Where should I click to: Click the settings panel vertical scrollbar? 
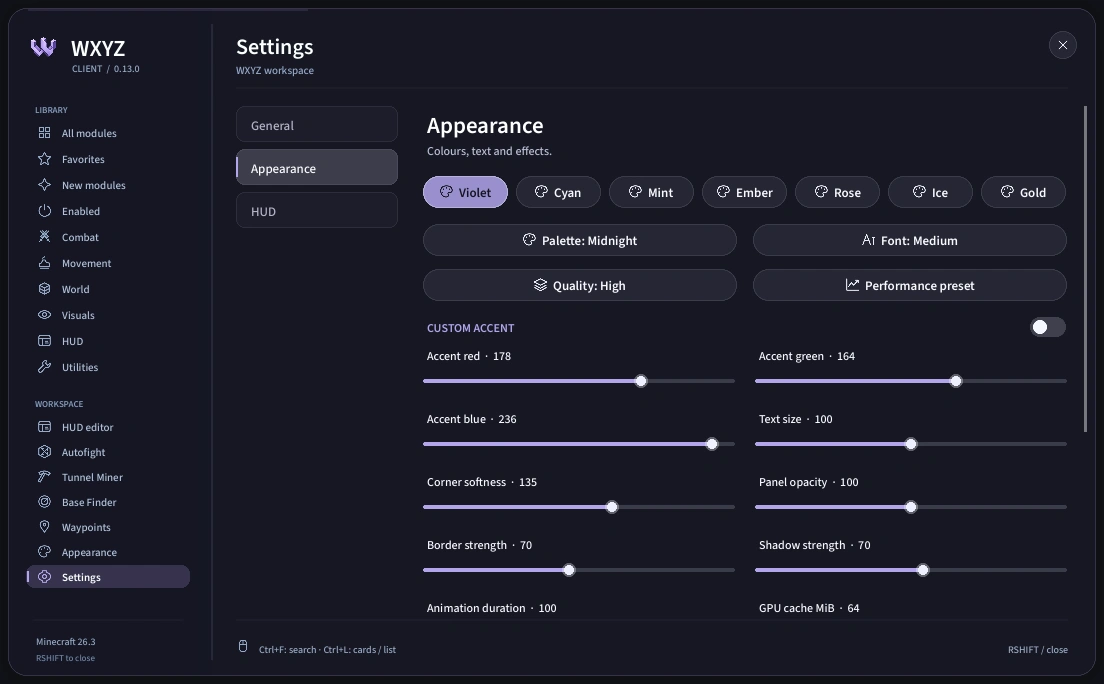[x=1085, y=268]
